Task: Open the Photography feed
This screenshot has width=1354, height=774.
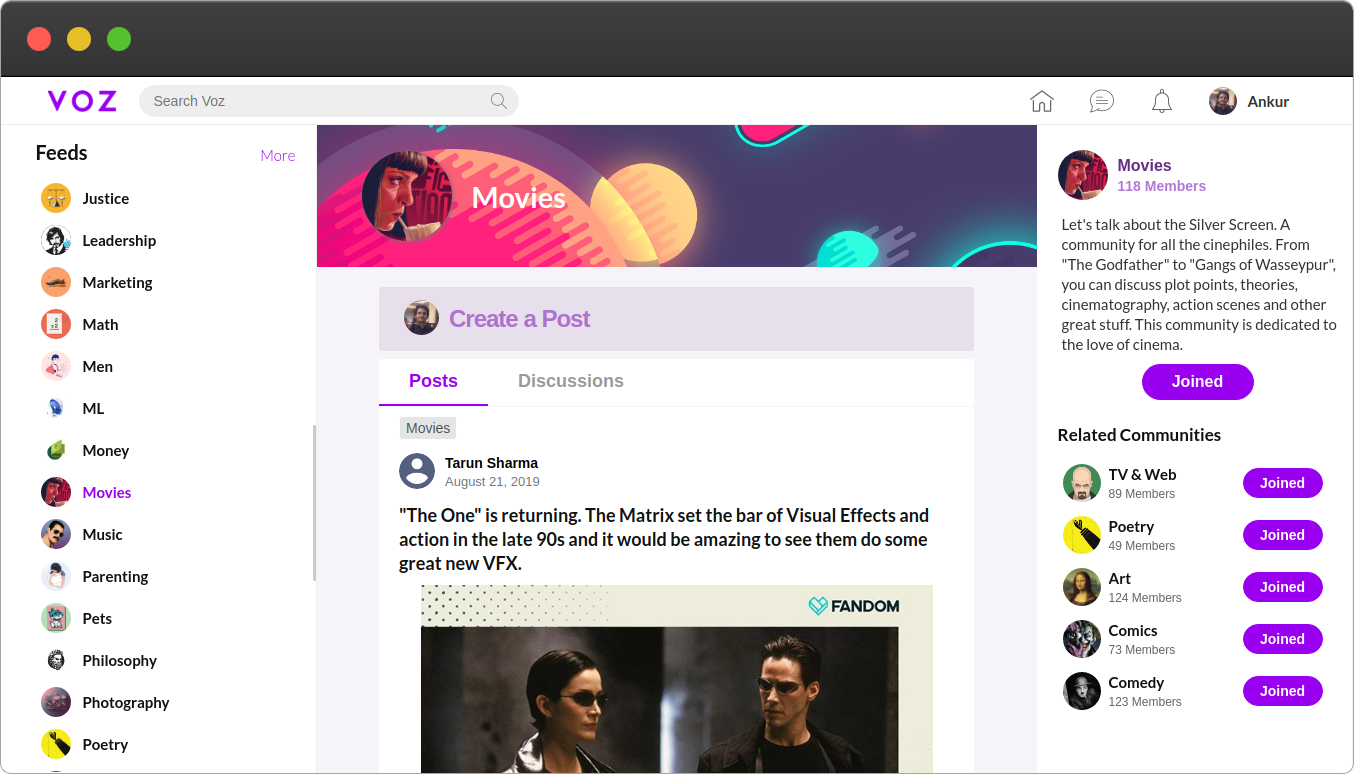Action: pyautogui.click(x=126, y=702)
